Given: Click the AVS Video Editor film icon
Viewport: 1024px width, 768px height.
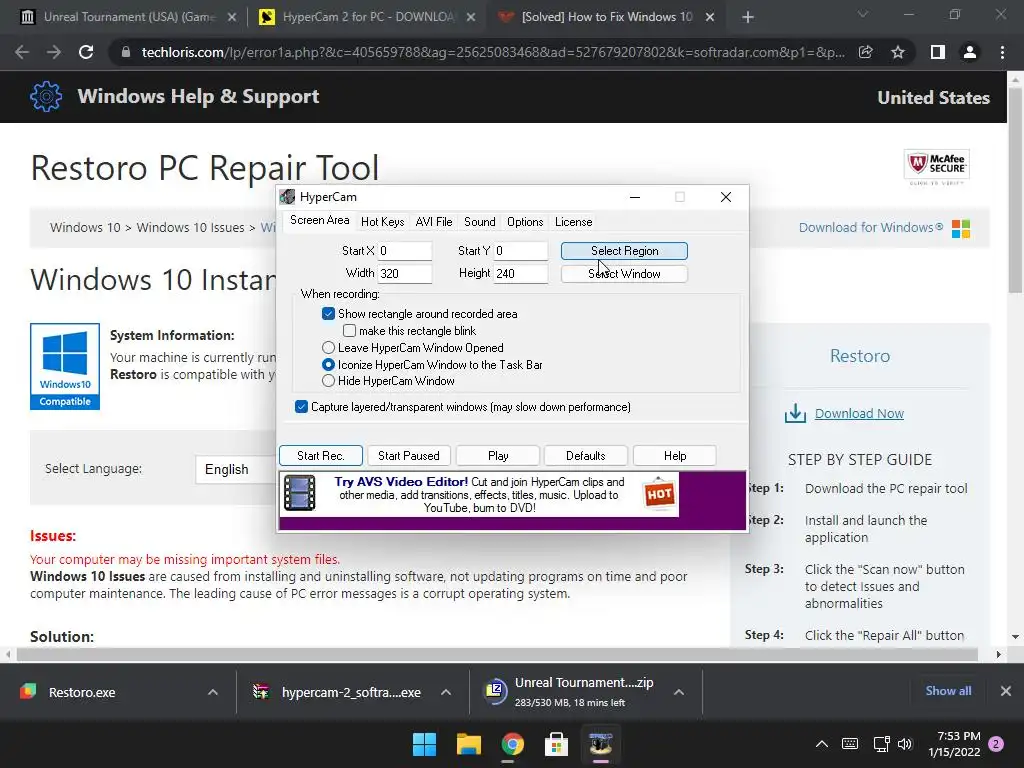Looking at the screenshot, I should [300, 493].
